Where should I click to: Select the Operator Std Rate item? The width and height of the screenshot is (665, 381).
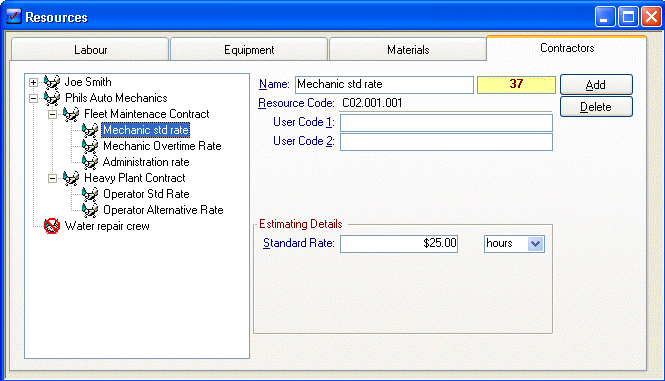coord(146,194)
